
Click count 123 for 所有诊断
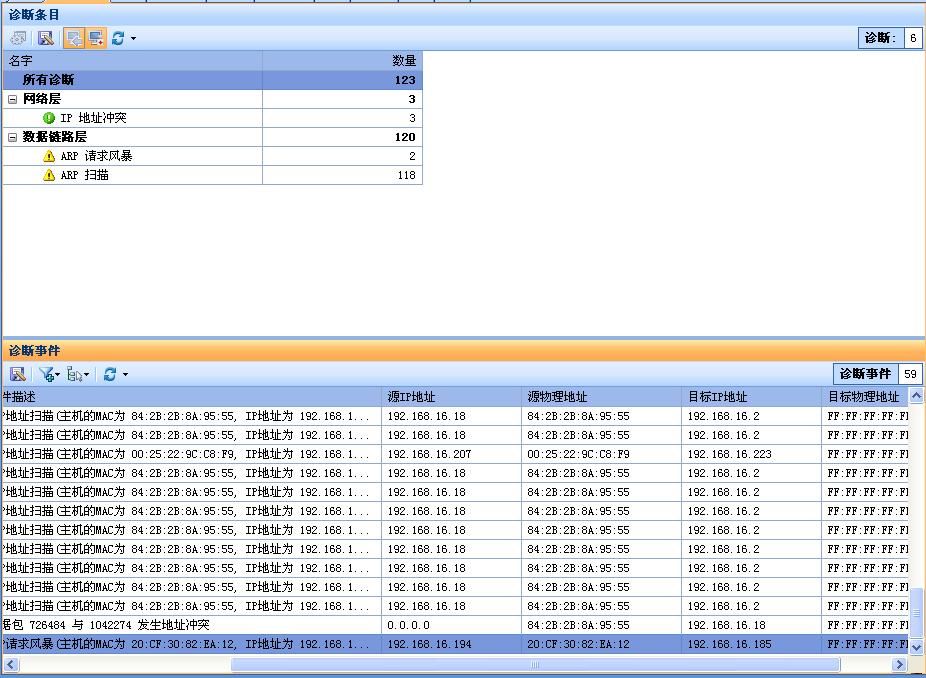[405, 80]
